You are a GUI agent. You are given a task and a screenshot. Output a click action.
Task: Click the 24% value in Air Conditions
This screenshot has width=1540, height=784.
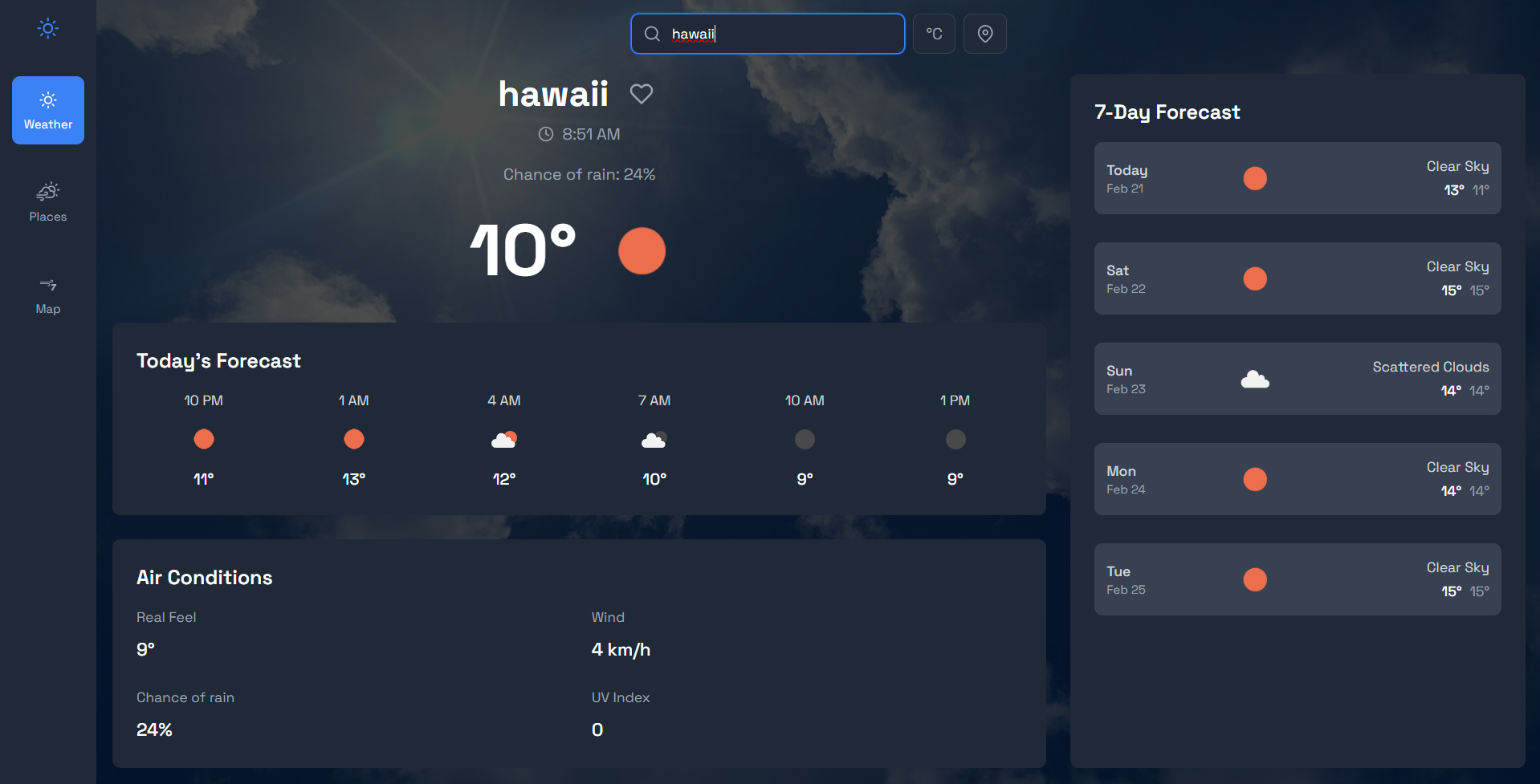point(154,729)
